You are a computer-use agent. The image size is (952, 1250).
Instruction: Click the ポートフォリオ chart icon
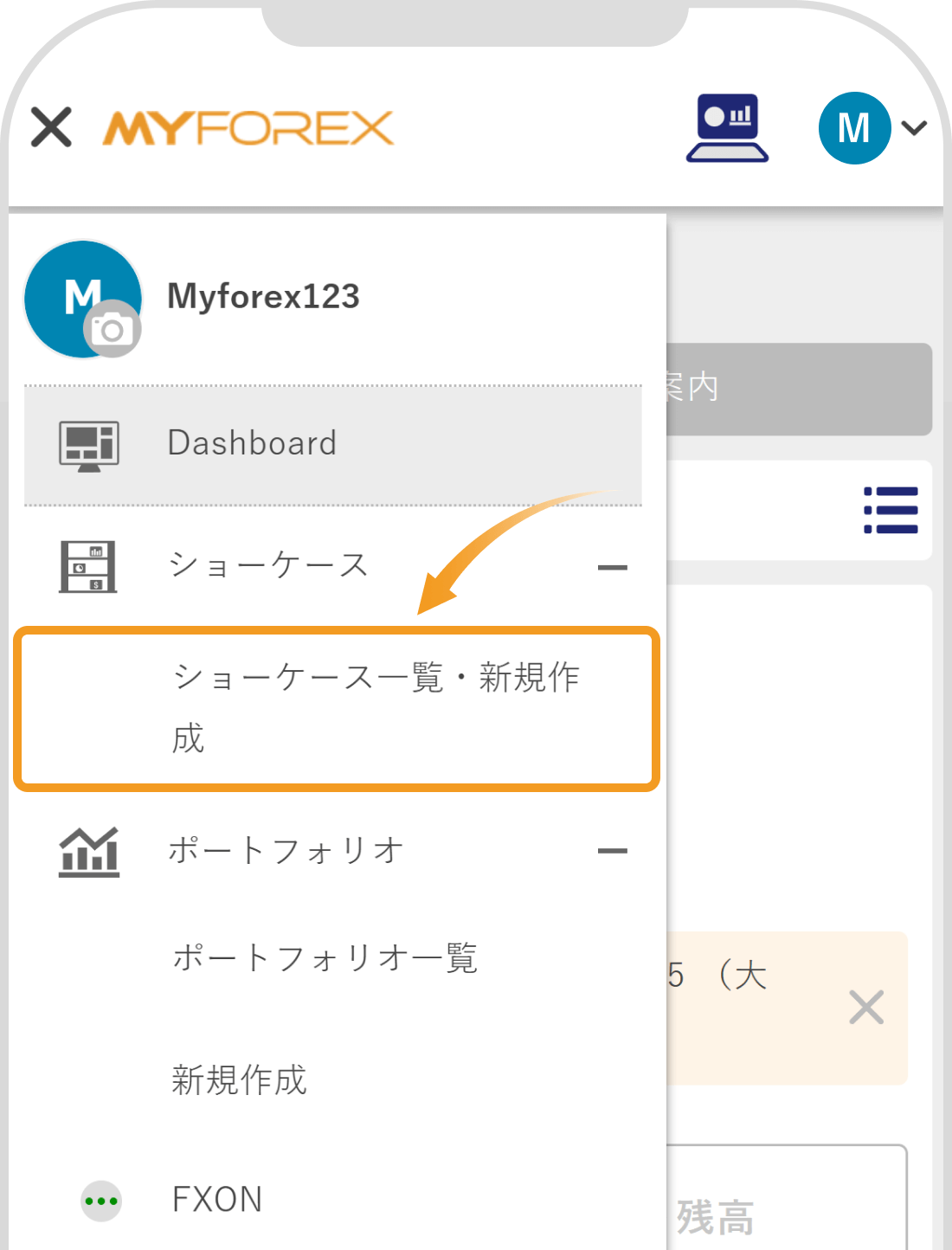tap(87, 851)
